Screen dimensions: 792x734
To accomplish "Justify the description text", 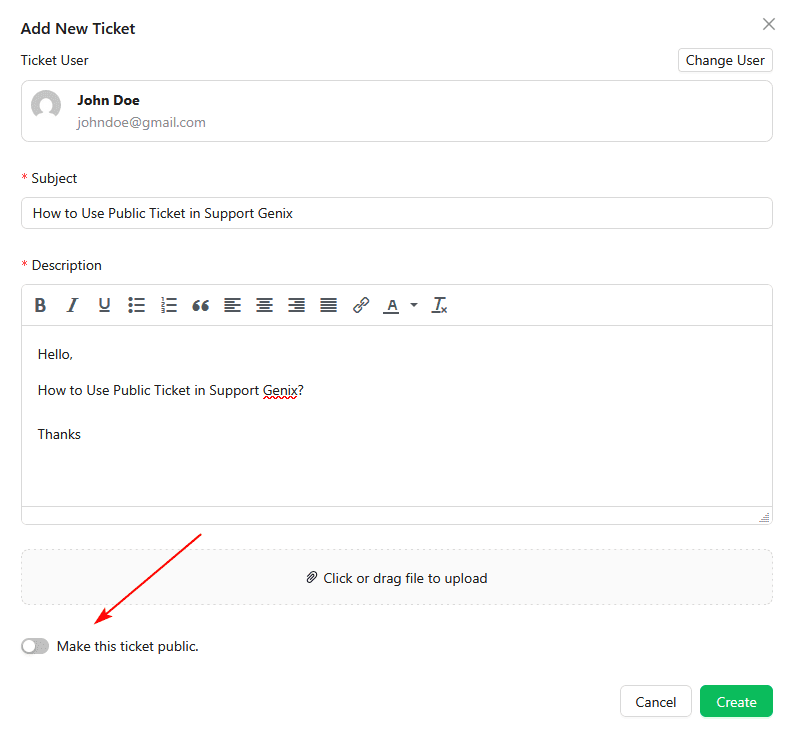I will pyautogui.click(x=328, y=306).
